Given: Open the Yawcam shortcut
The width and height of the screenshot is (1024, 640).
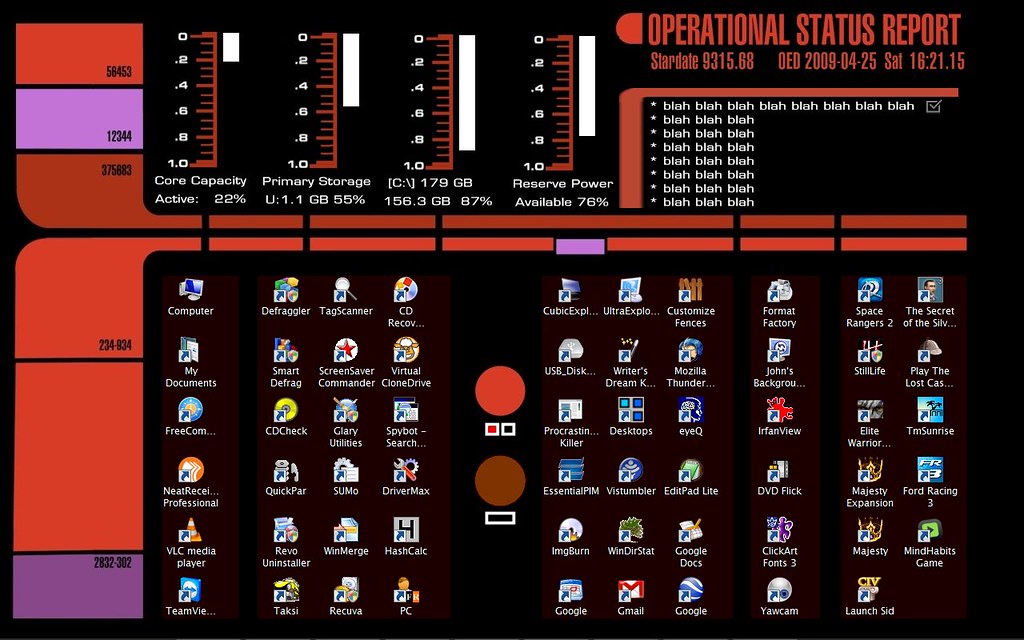Looking at the screenshot, I should [x=779, y=591].
